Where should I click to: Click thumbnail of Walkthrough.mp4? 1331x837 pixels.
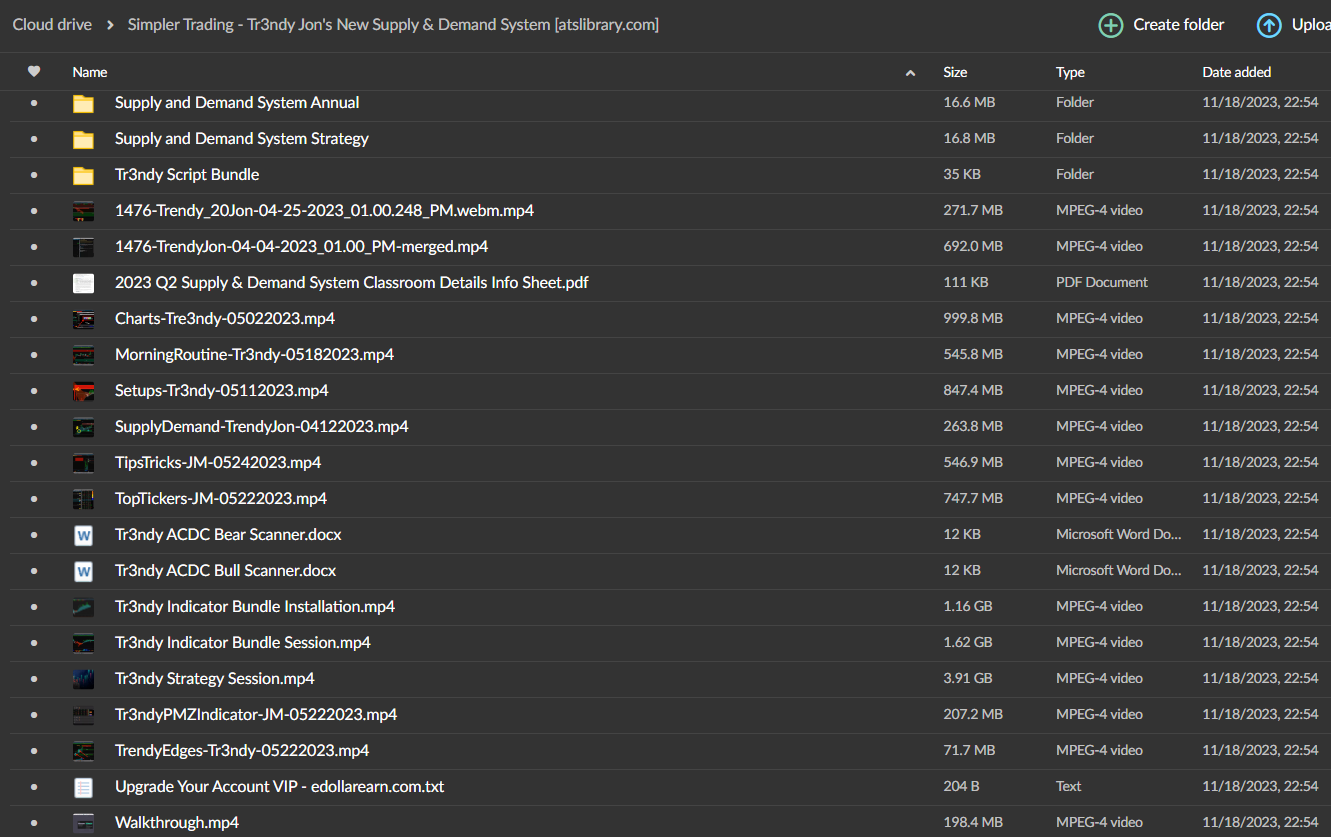tap(83, 823)
